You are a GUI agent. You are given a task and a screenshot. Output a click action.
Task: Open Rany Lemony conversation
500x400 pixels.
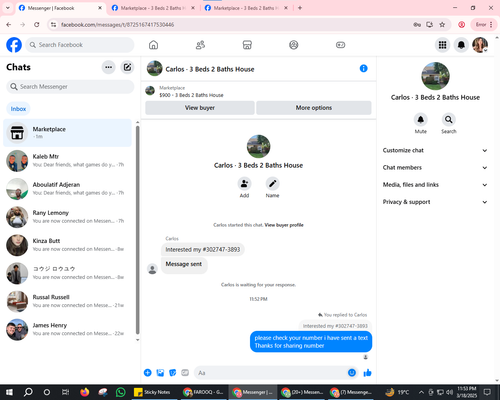[x=68, y=217]
